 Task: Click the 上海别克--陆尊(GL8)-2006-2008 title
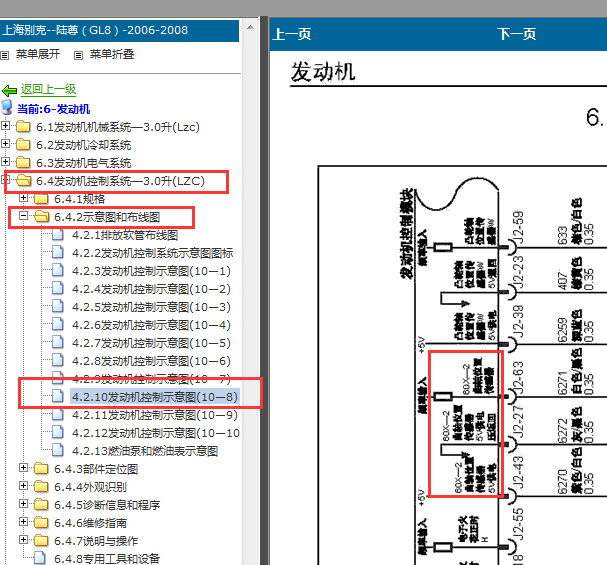tap(95, 30)
